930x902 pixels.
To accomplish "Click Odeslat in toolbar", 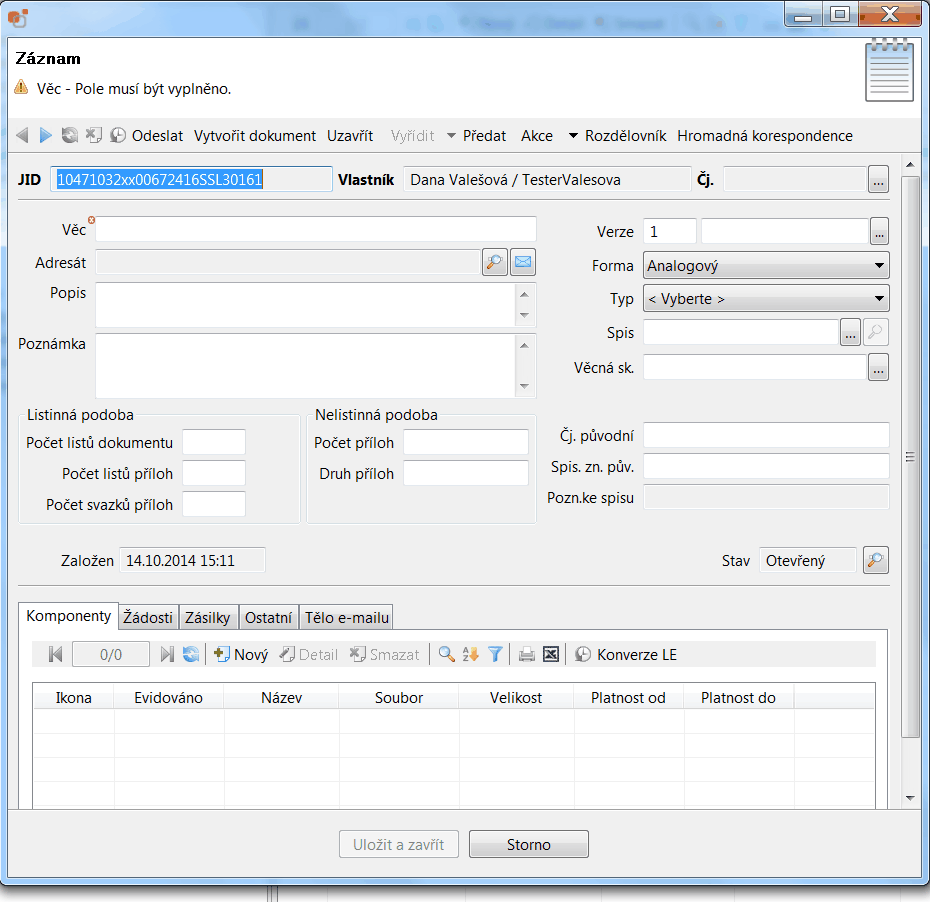I will click(157, 136).
